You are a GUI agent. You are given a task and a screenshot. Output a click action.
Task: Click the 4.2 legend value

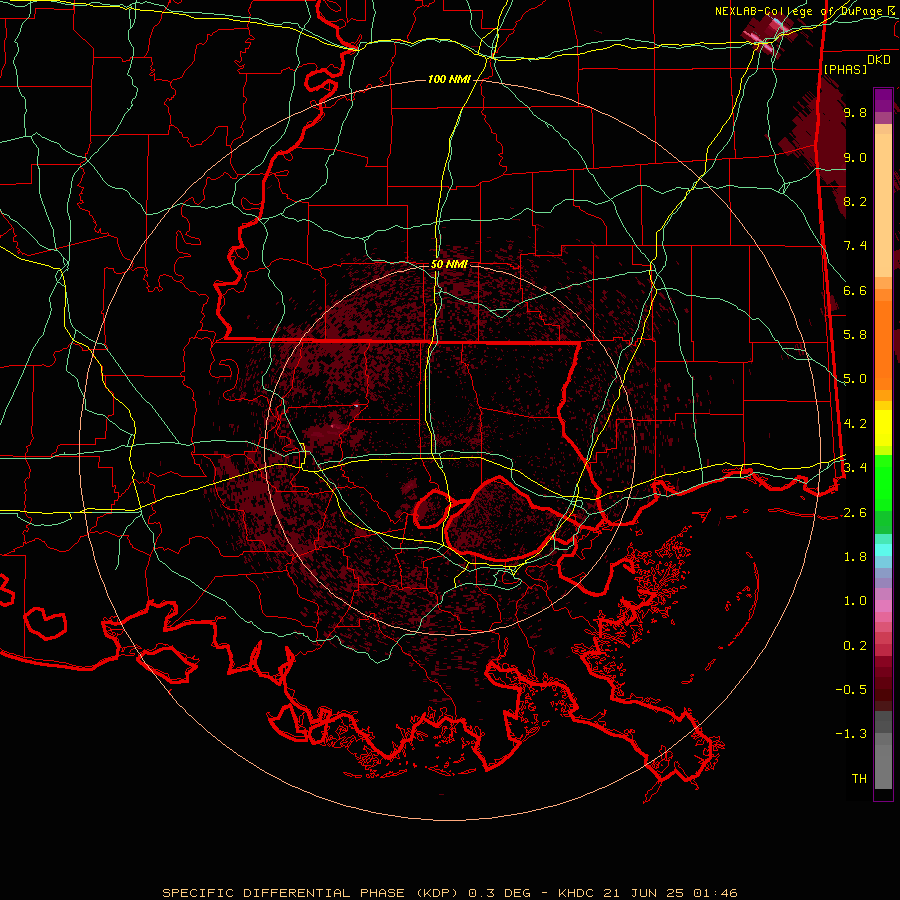point(855,424)
